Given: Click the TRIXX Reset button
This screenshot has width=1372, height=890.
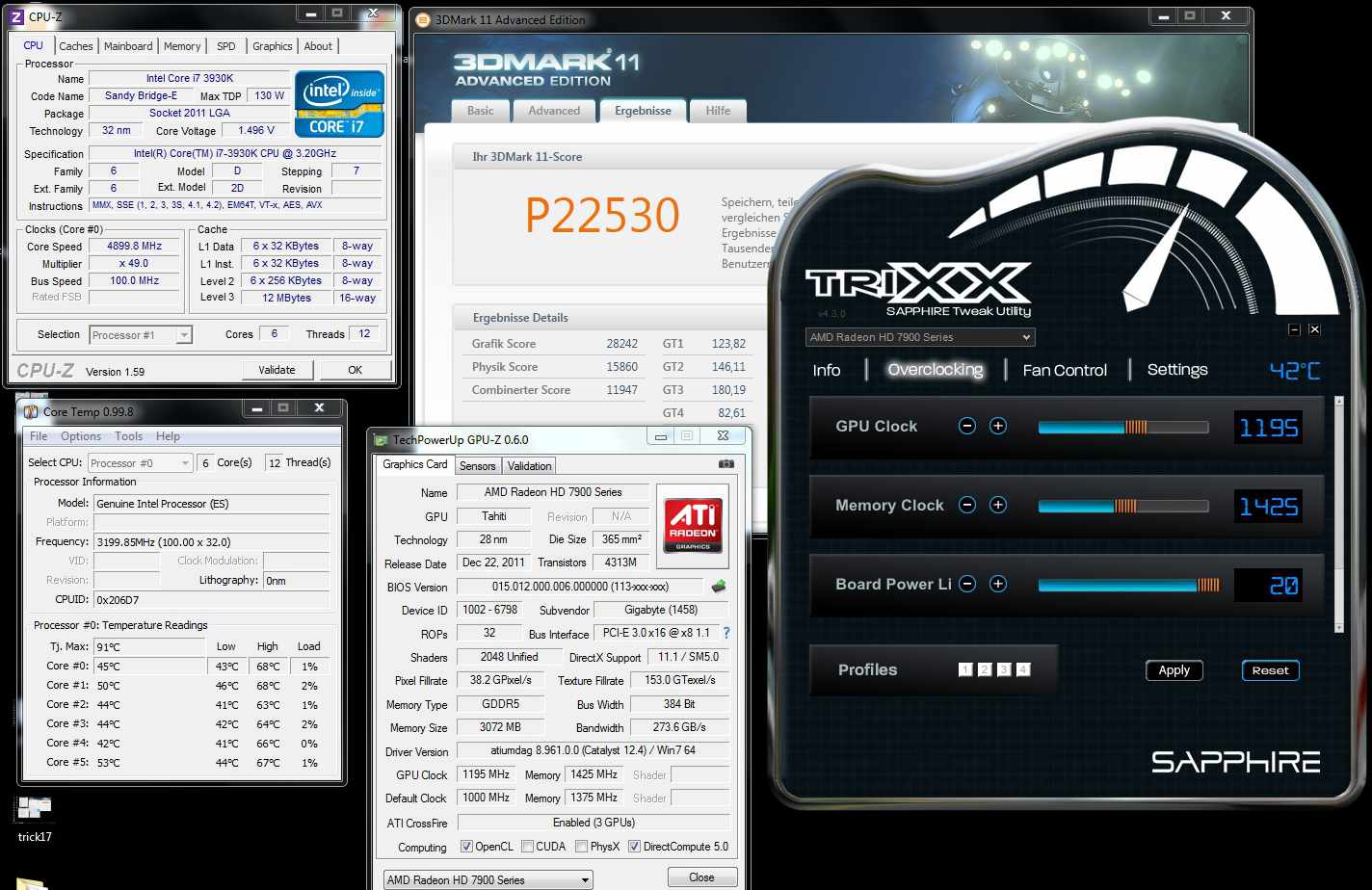Looking at the screenshot, I should click(1271, 670).
